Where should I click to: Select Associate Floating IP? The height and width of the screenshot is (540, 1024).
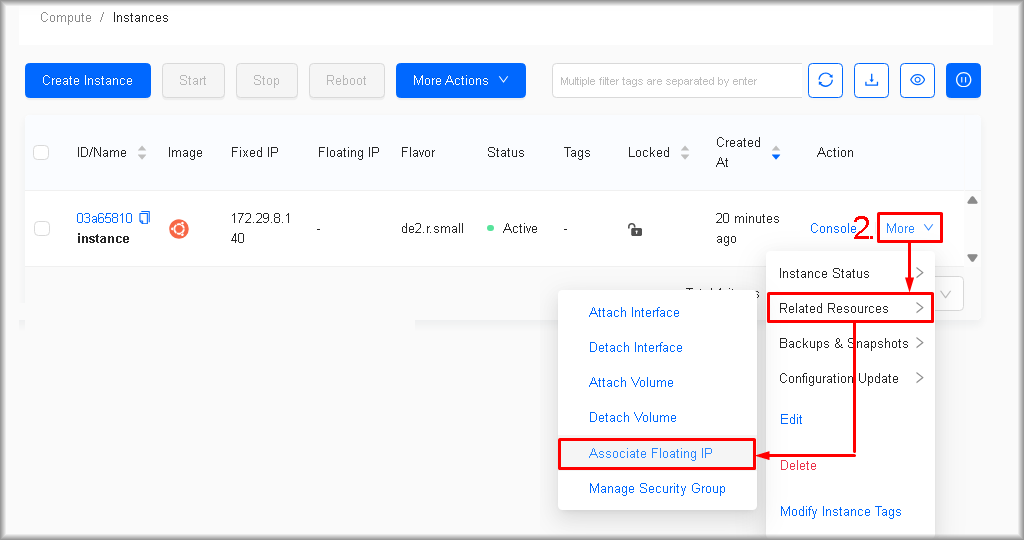coord(651,454)
